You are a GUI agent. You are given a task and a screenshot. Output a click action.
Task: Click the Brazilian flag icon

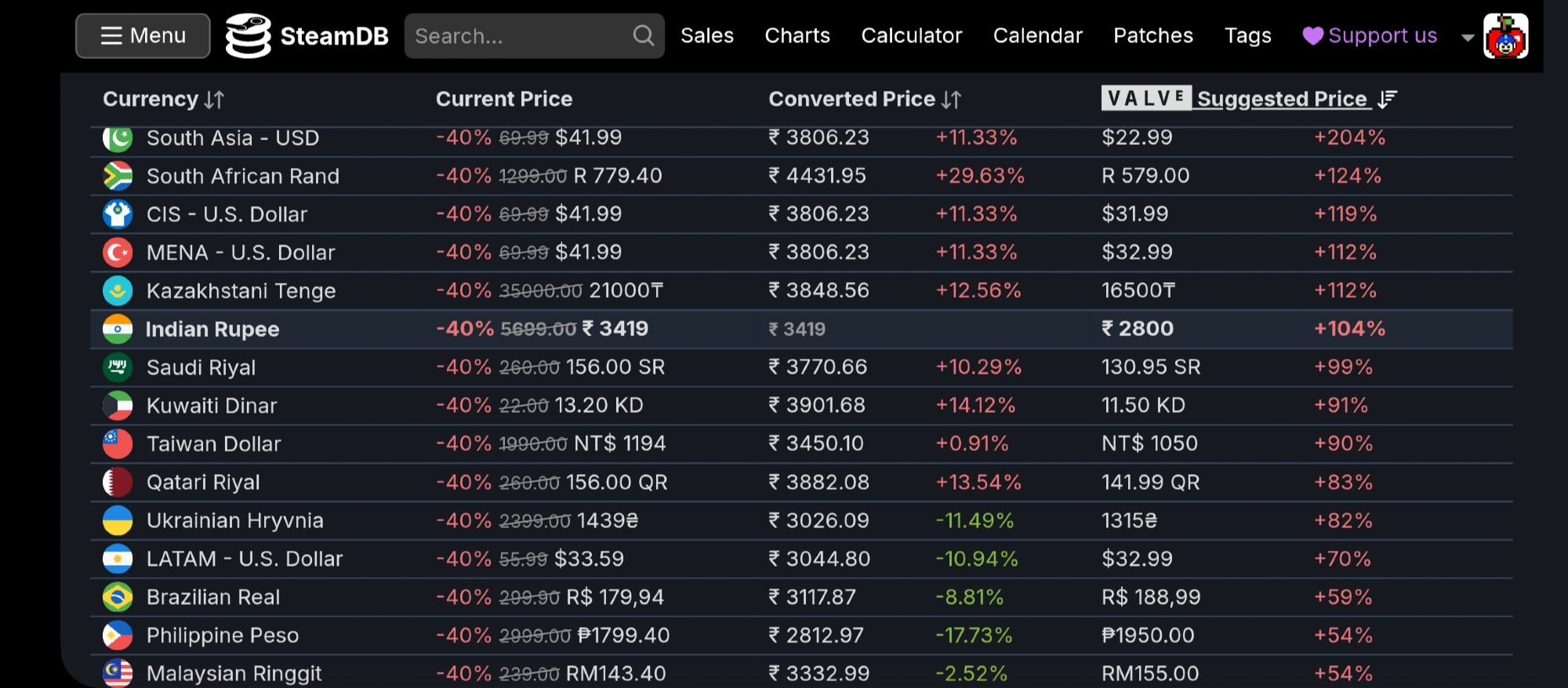tap(118, 597)
